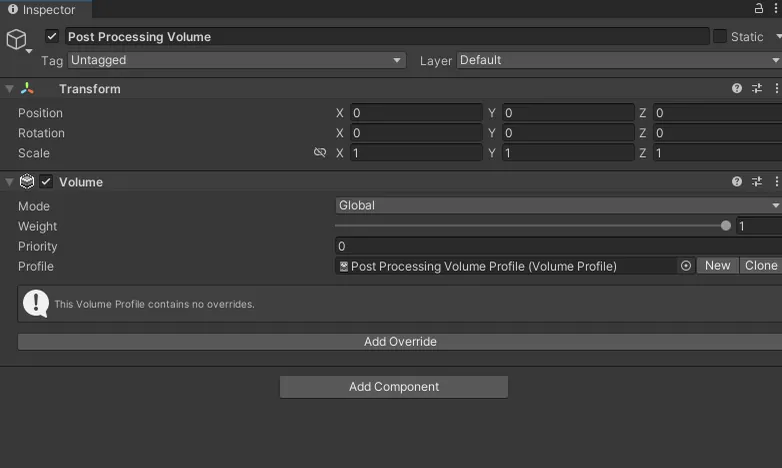Collapse the Transform component foldout

click(9, 89)
